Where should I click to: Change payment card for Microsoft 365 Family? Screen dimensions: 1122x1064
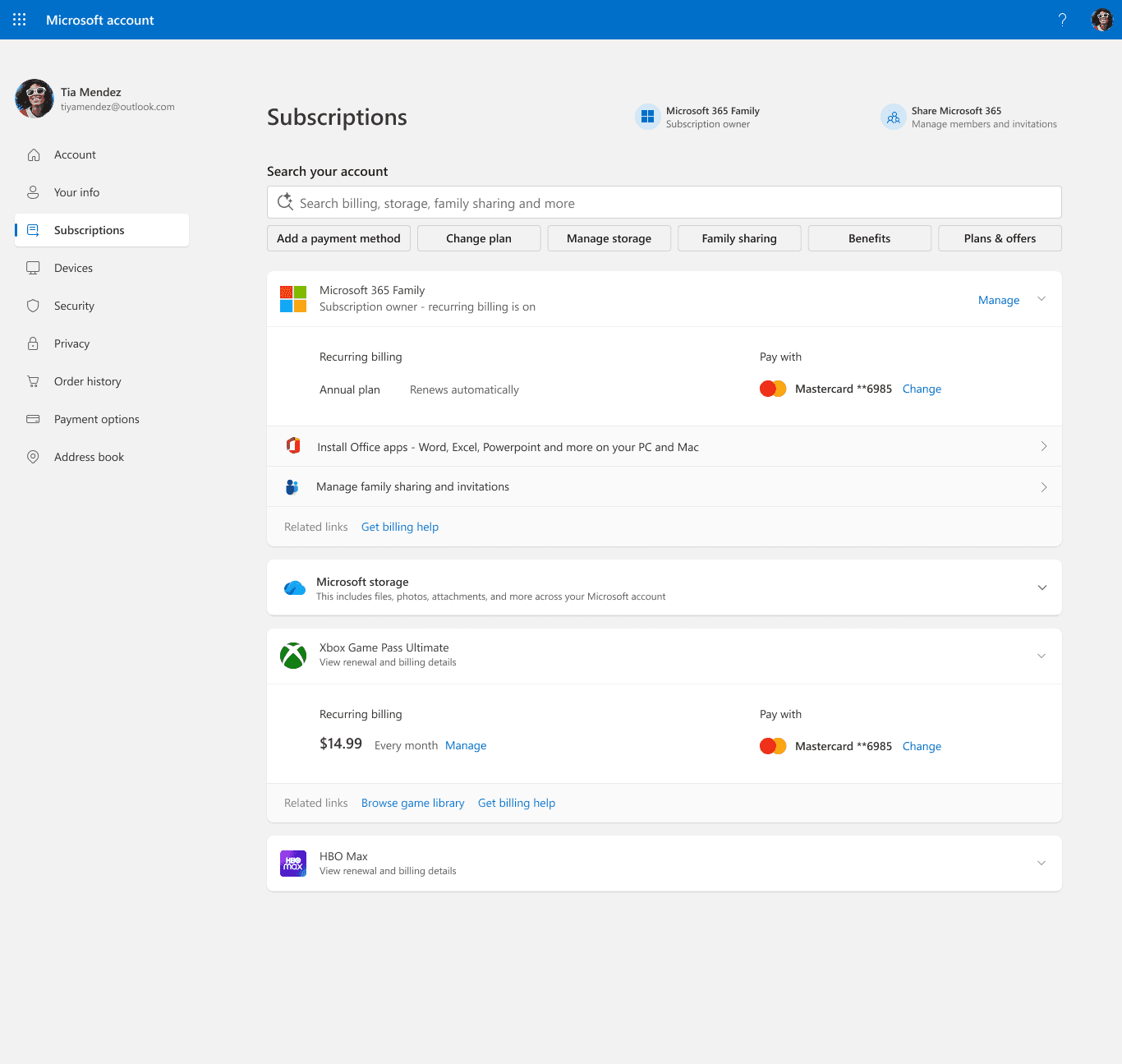point(922,389)
